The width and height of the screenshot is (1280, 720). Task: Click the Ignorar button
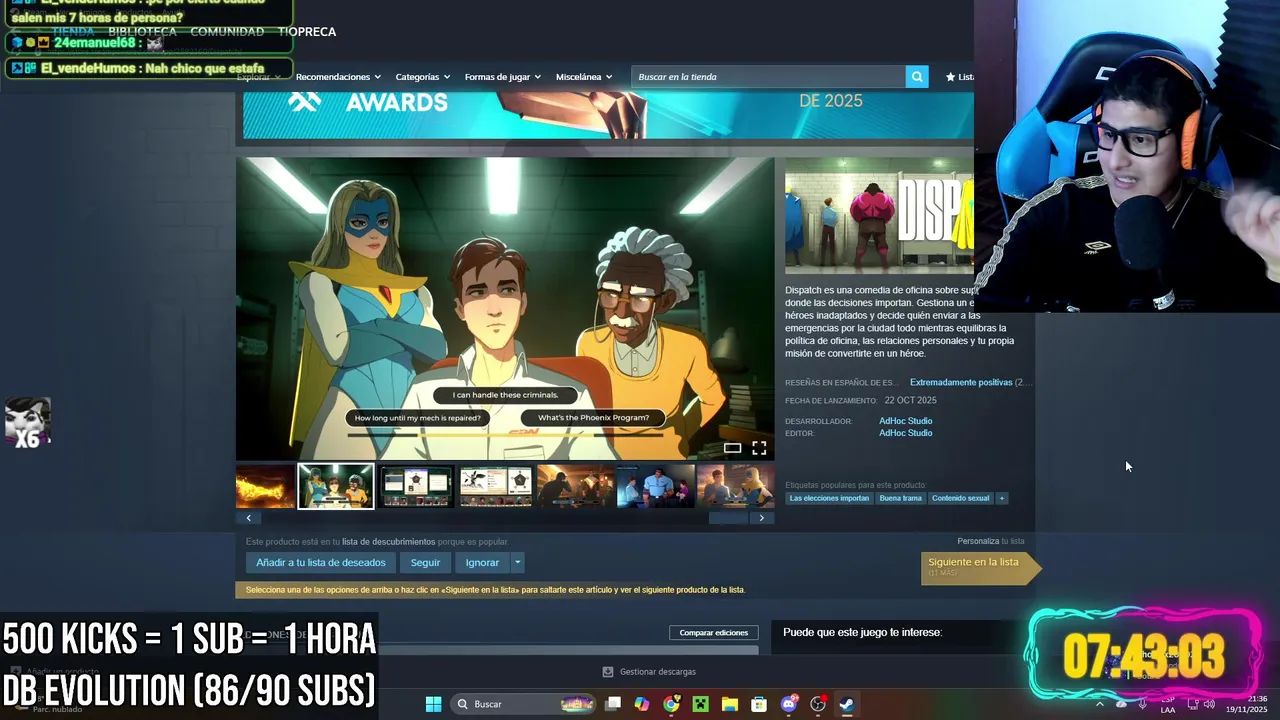[482, 563]
